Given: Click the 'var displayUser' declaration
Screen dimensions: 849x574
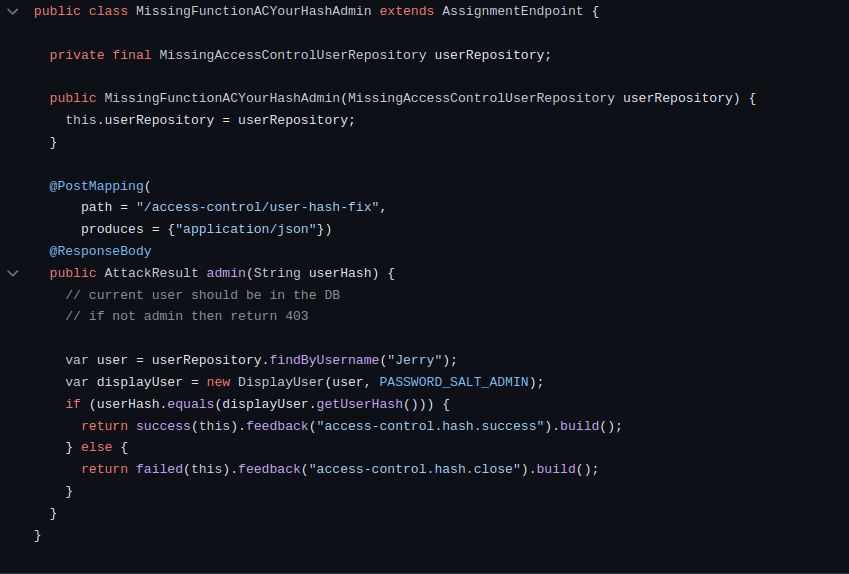Looking at the screenshot, I should 124,382.
